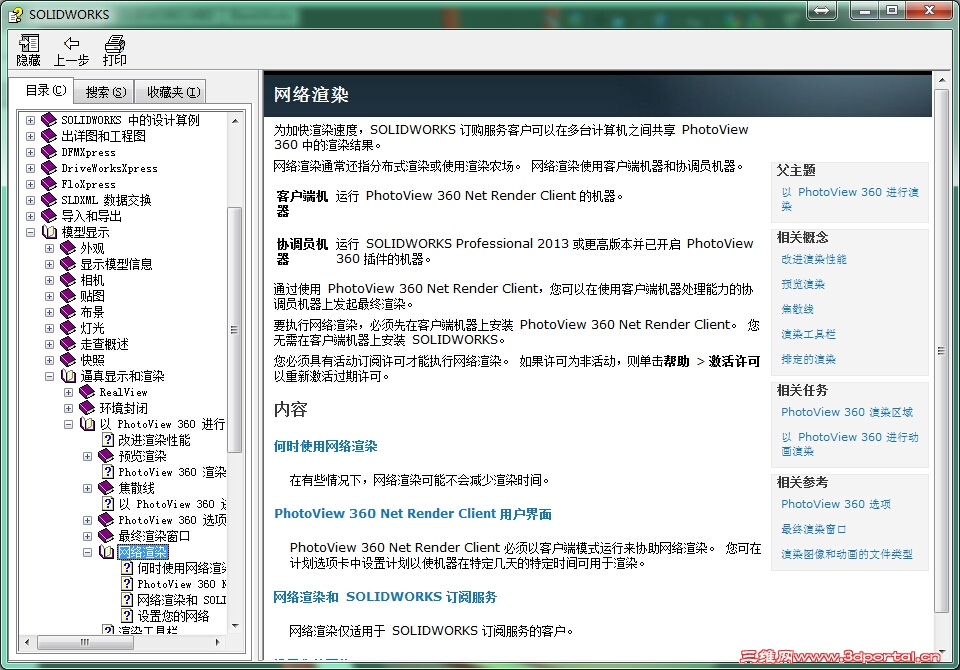Screen dimensions: 960x670
Task: Expand the PhotoView 360 选项 tree node
Action: [87, 520]
